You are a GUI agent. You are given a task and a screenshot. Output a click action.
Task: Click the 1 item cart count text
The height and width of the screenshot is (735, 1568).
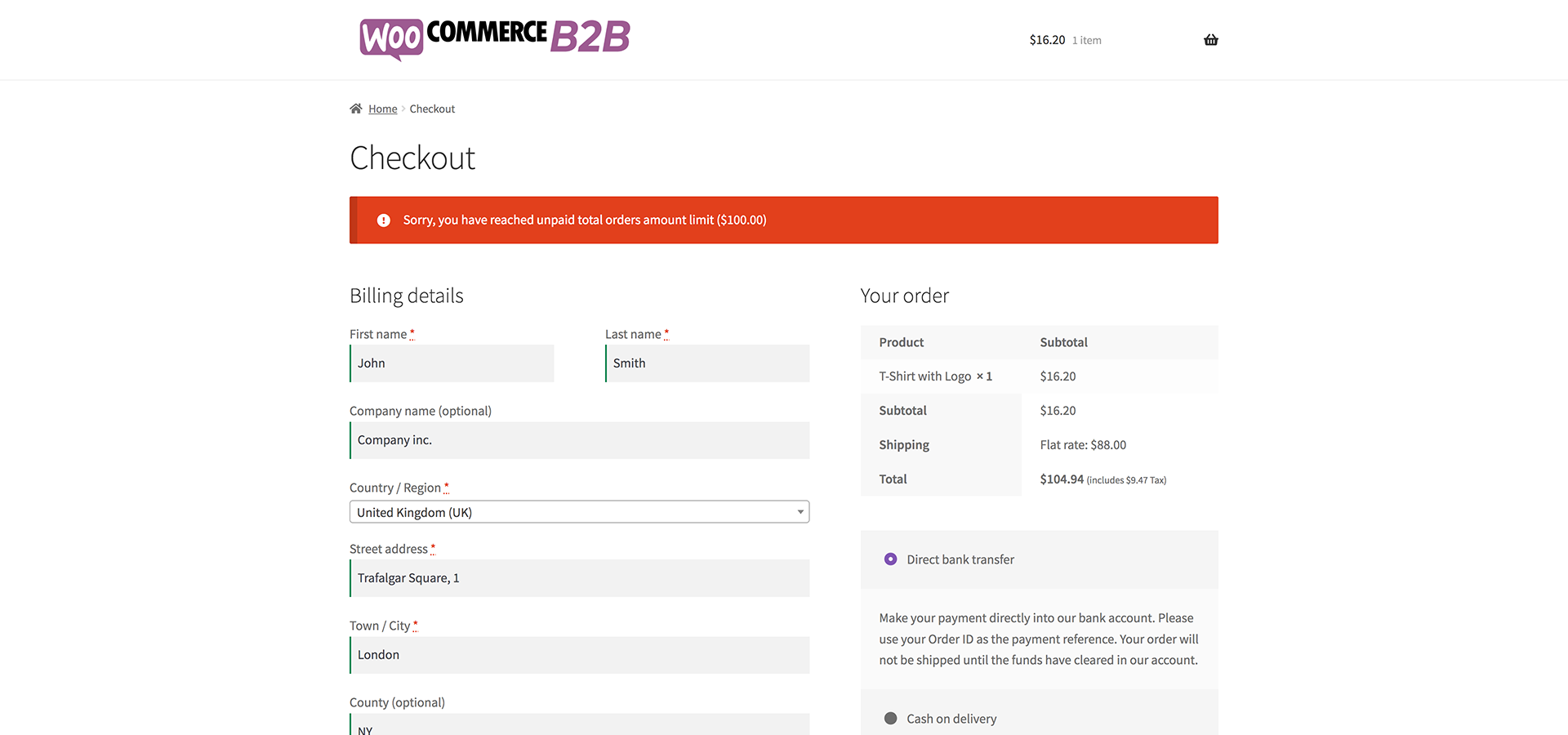tap(1086, 41)
